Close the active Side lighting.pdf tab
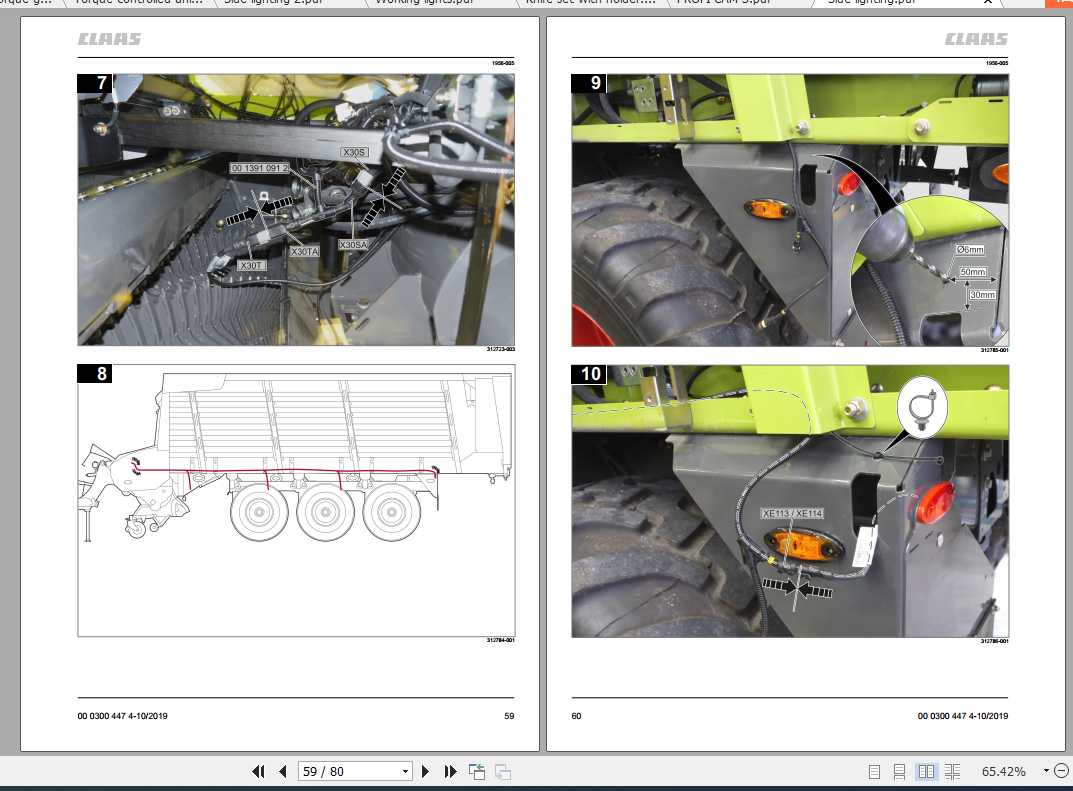Viewport: 1073px width, 791px height. pos(987,2)
